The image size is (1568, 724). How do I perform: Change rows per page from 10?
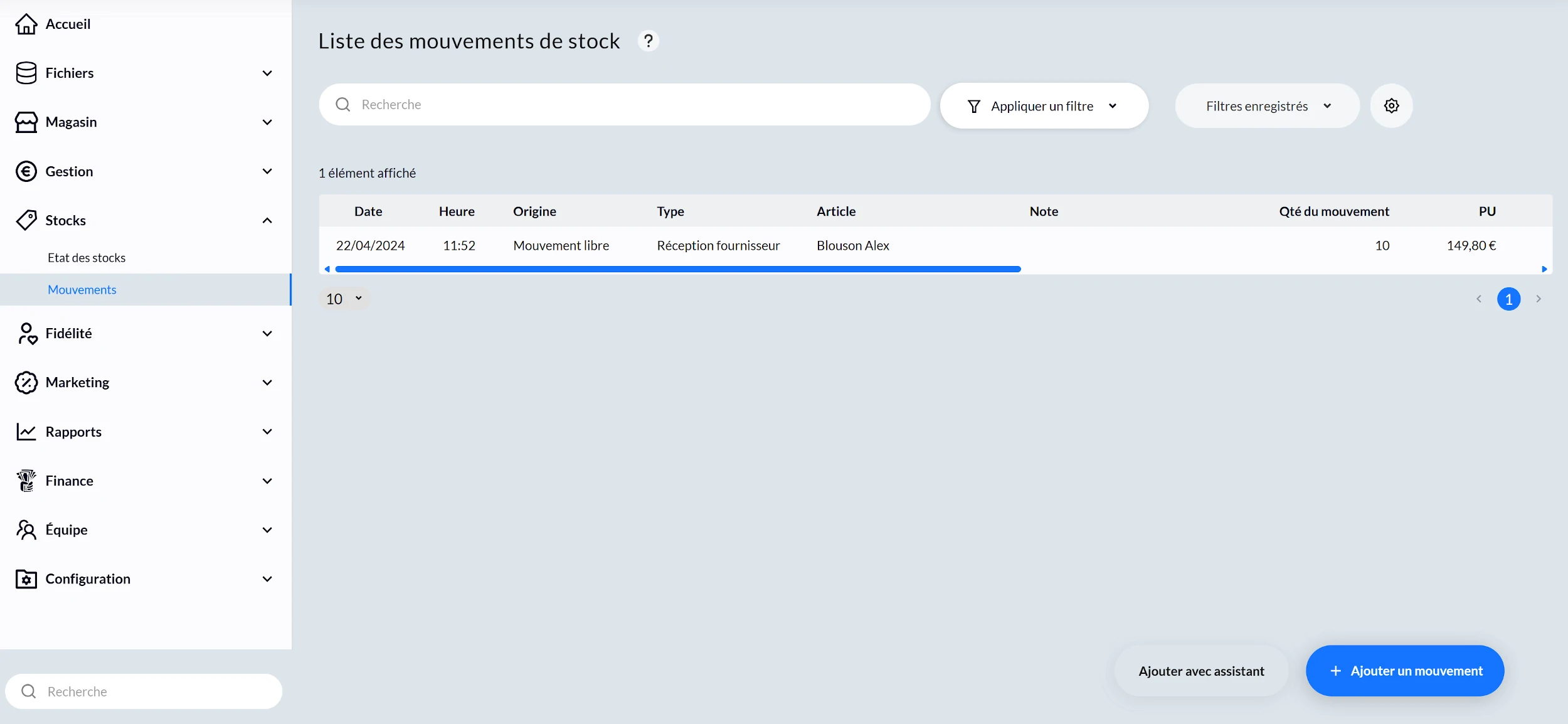click(344, 299)
